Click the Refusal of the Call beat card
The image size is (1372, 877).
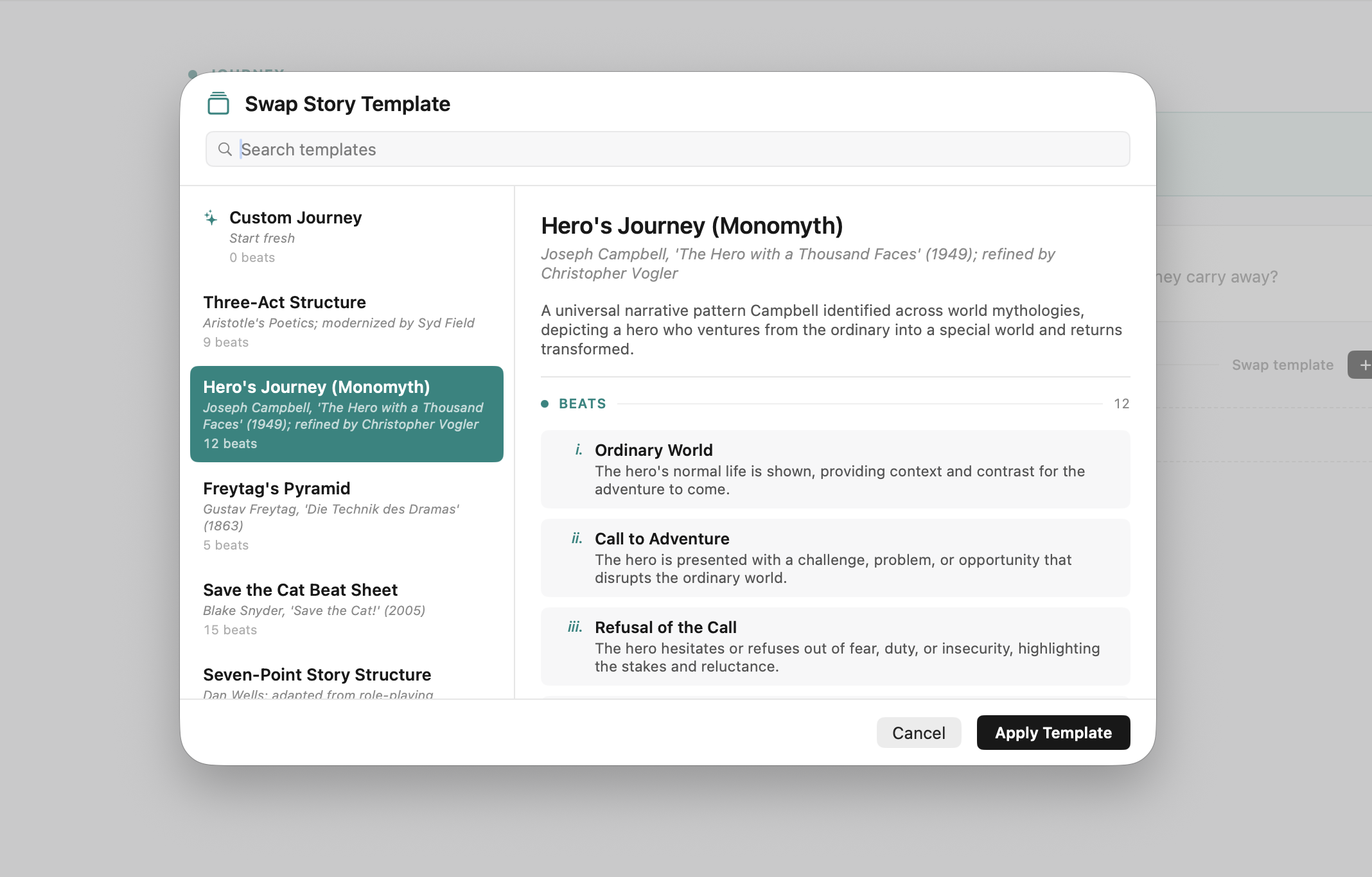pos(835,647)
